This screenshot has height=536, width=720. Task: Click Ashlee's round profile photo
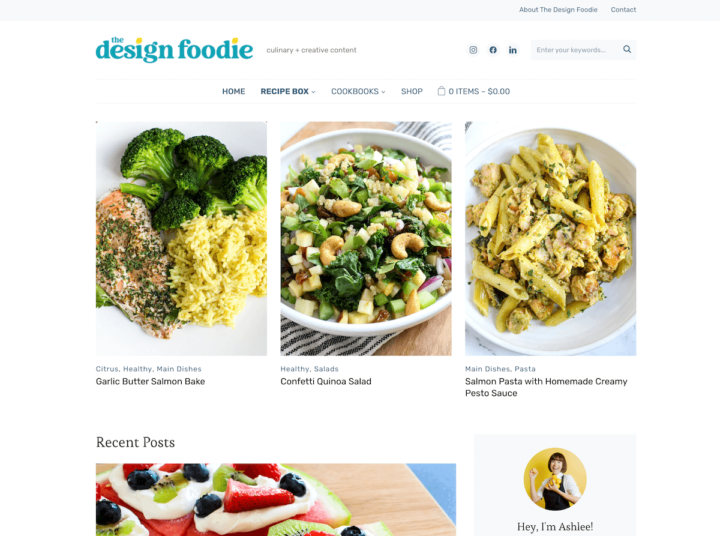[555, 479]
